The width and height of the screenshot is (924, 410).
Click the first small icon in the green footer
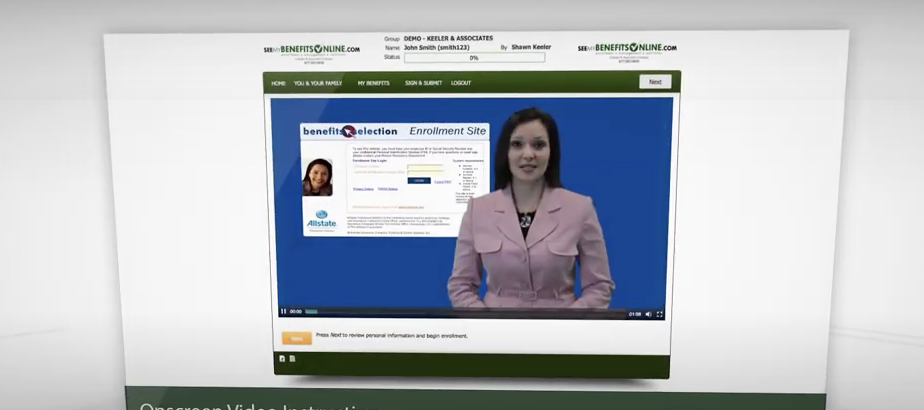[282, 358]
